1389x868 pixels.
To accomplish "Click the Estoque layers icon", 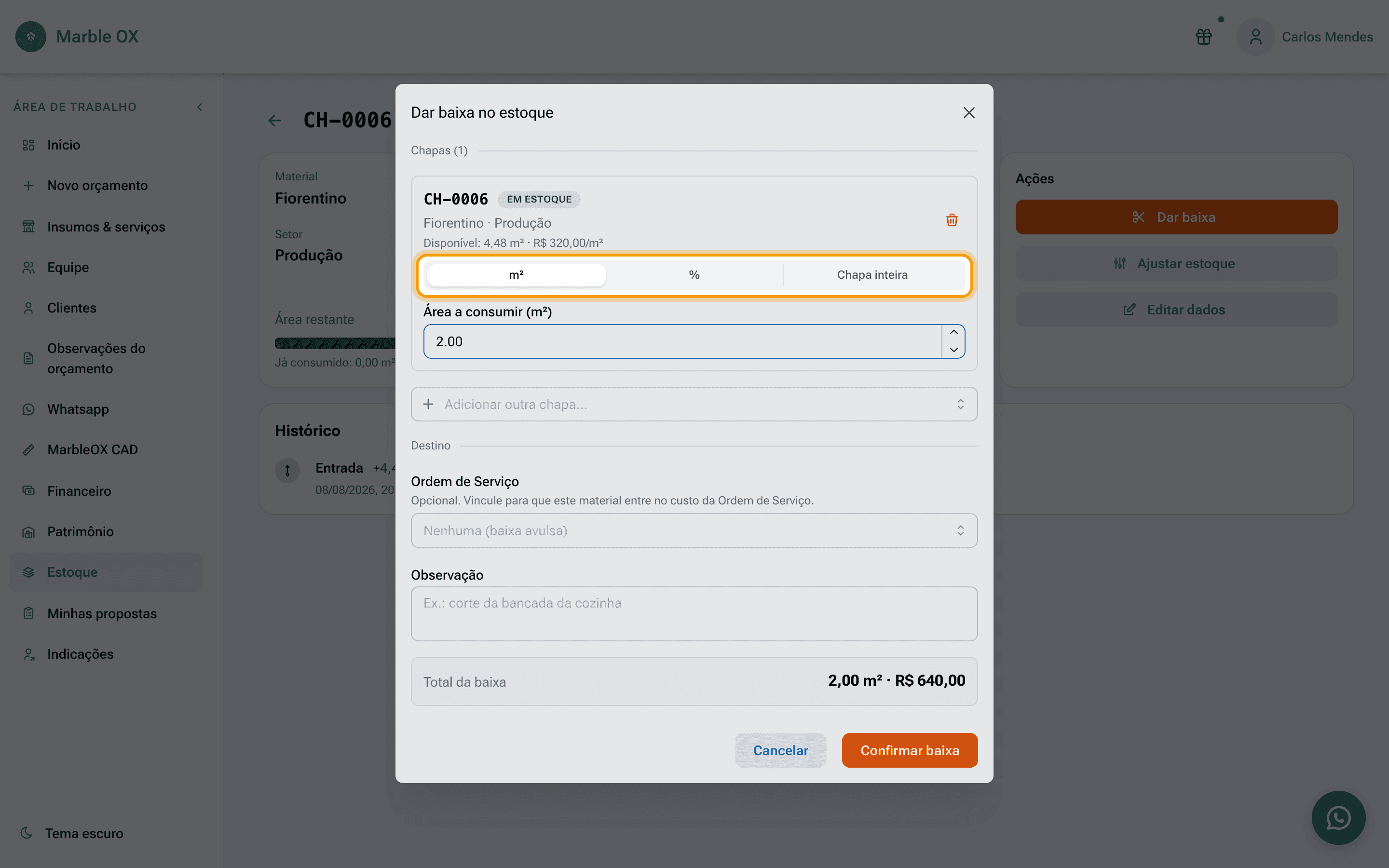I will (x=28, y=572).
